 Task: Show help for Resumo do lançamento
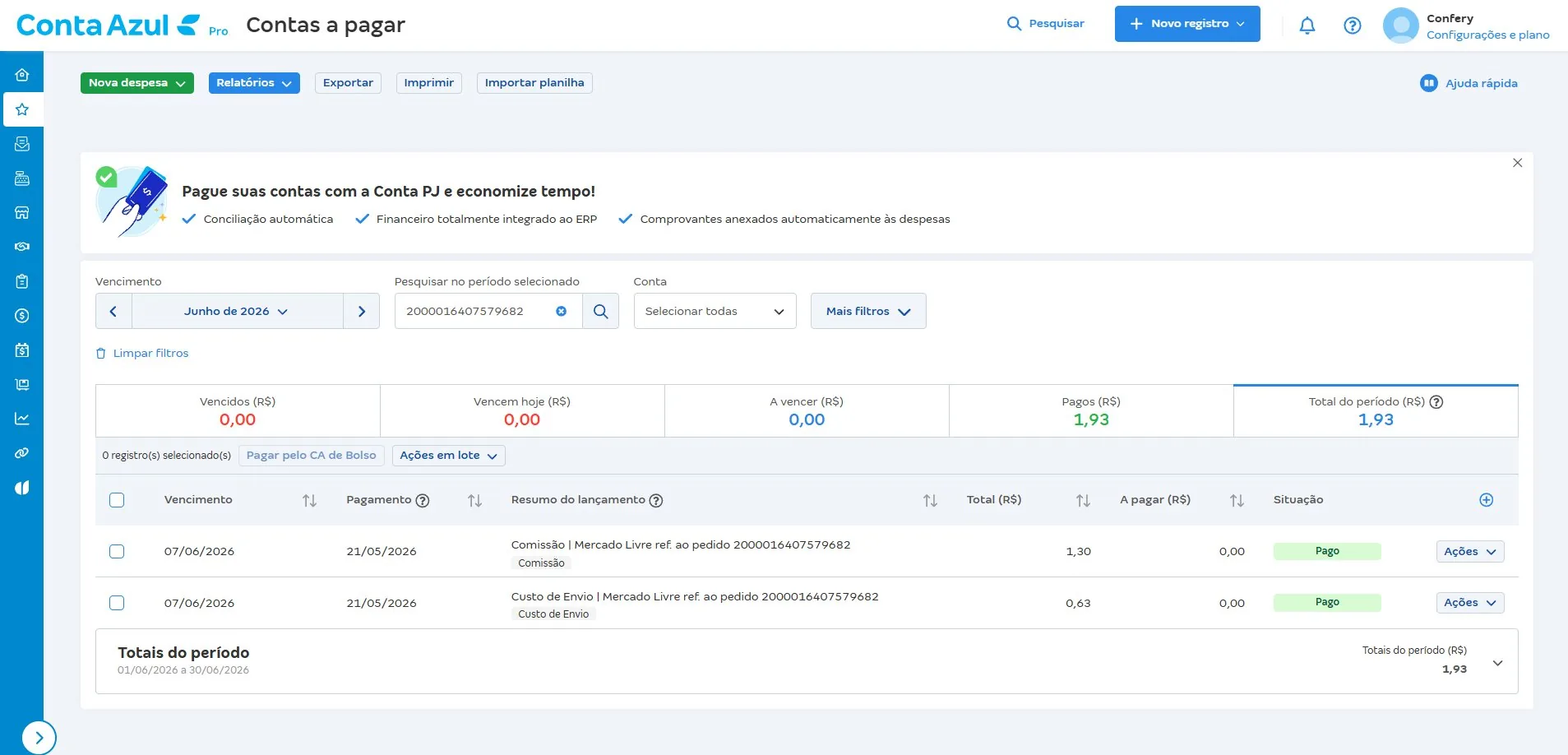point(656,500)
